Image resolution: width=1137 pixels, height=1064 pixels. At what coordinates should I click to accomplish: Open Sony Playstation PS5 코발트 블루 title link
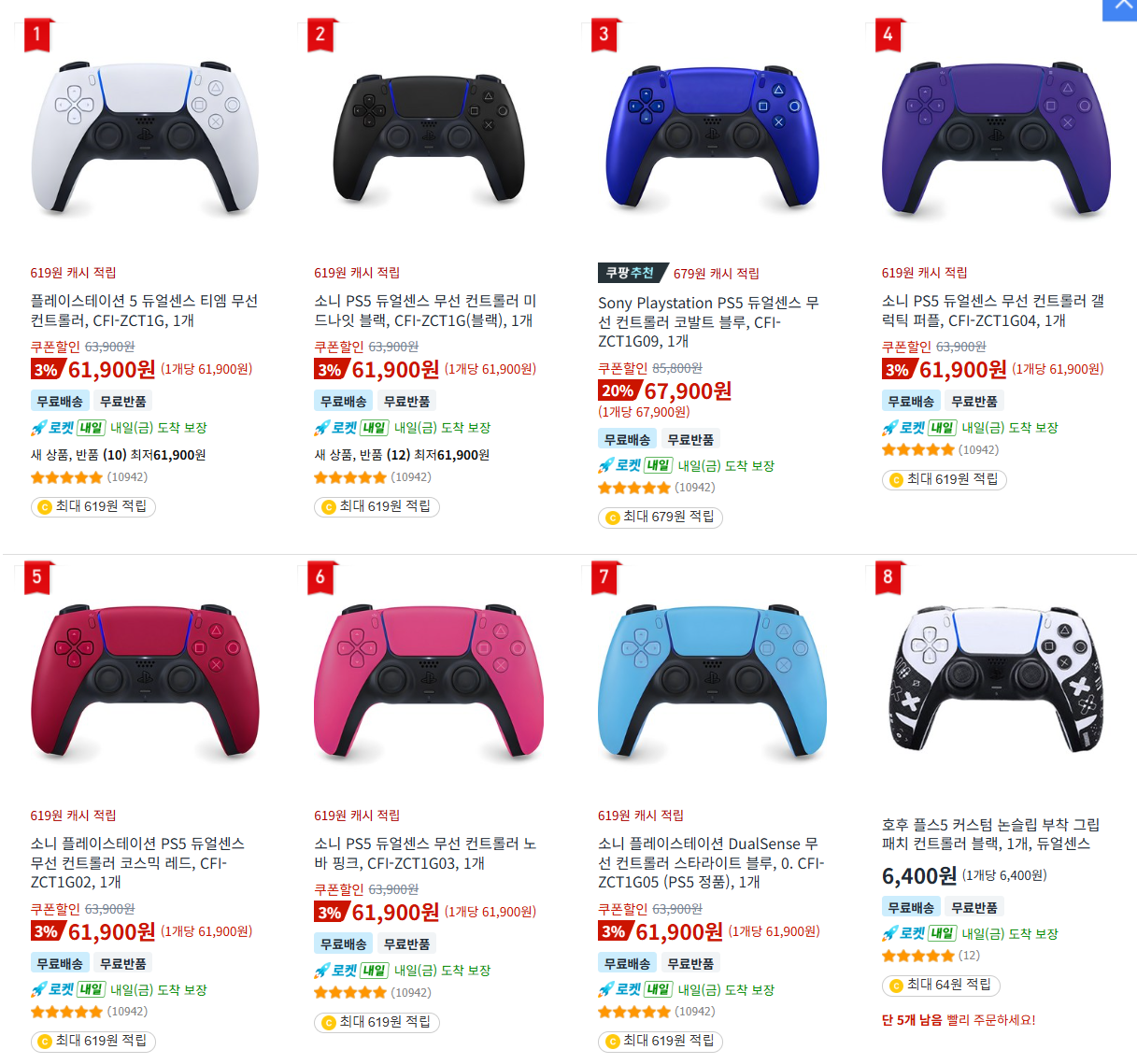tap(708, 321)
